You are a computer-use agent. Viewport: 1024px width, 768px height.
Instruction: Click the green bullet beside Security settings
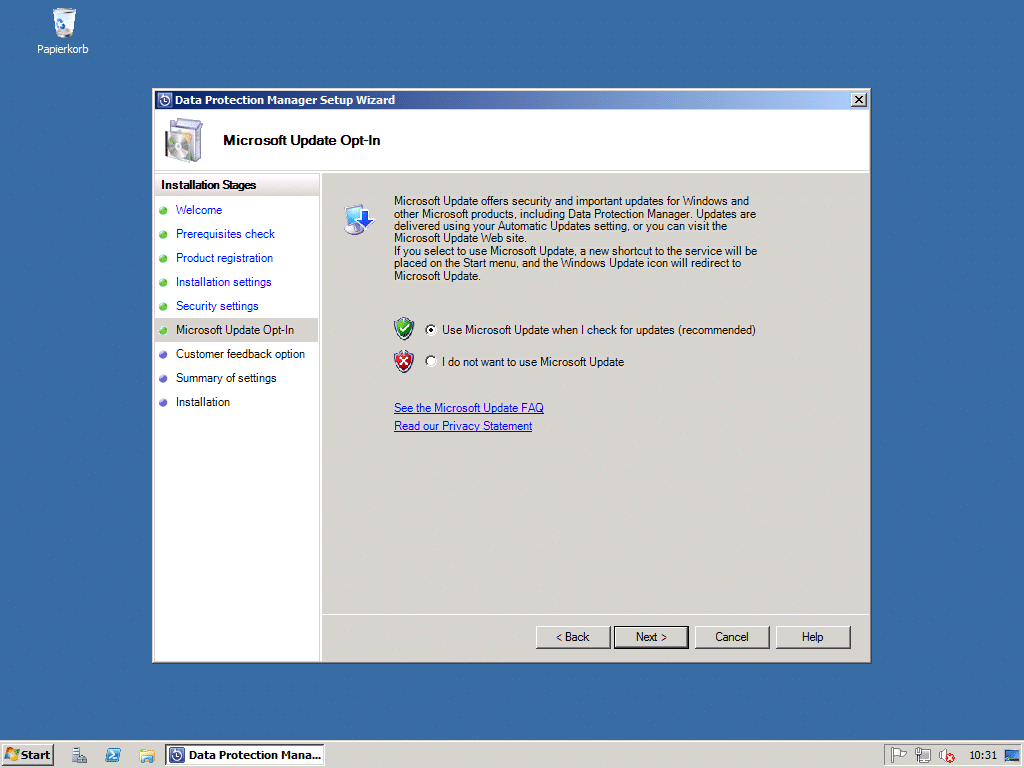[163, 306]
